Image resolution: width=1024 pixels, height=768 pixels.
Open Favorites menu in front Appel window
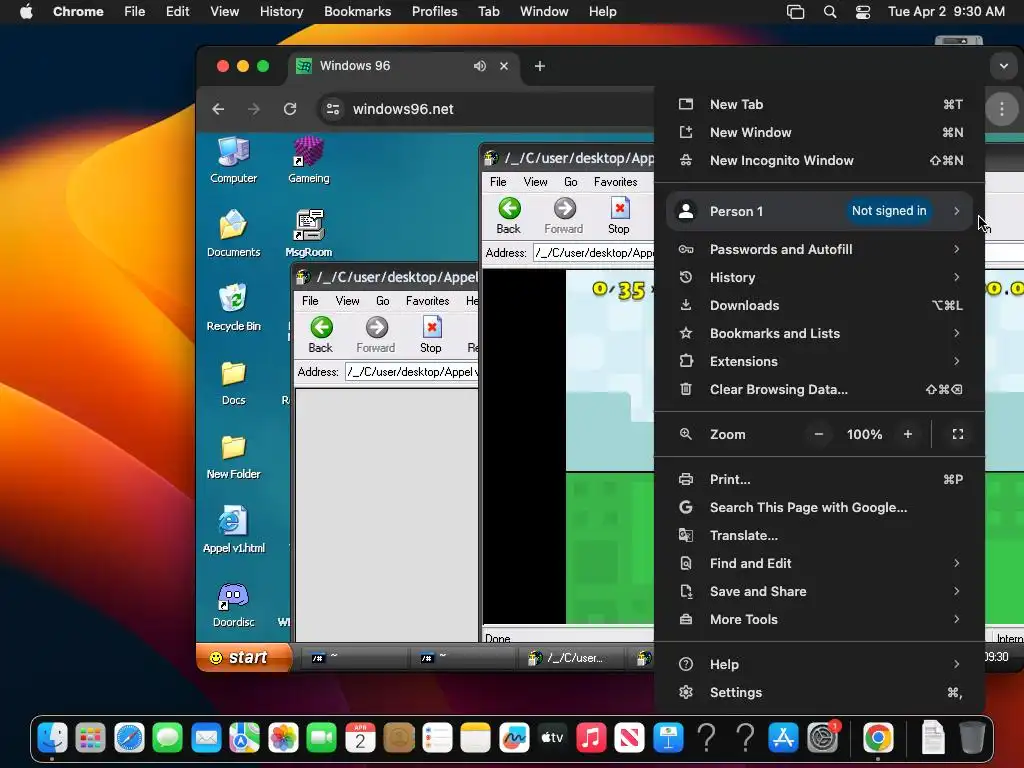tap(427, 301)
